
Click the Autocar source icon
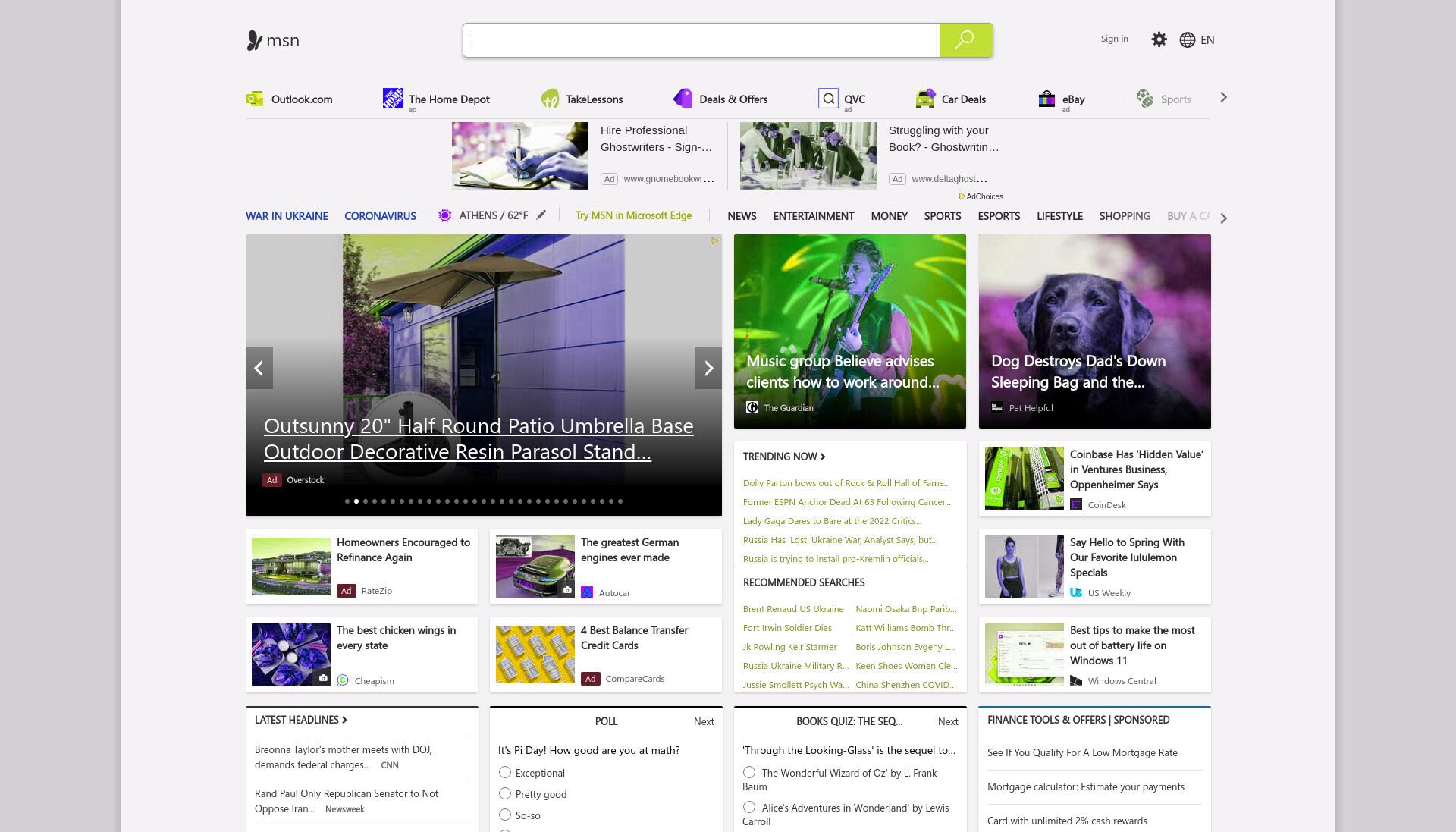(587, 592)
